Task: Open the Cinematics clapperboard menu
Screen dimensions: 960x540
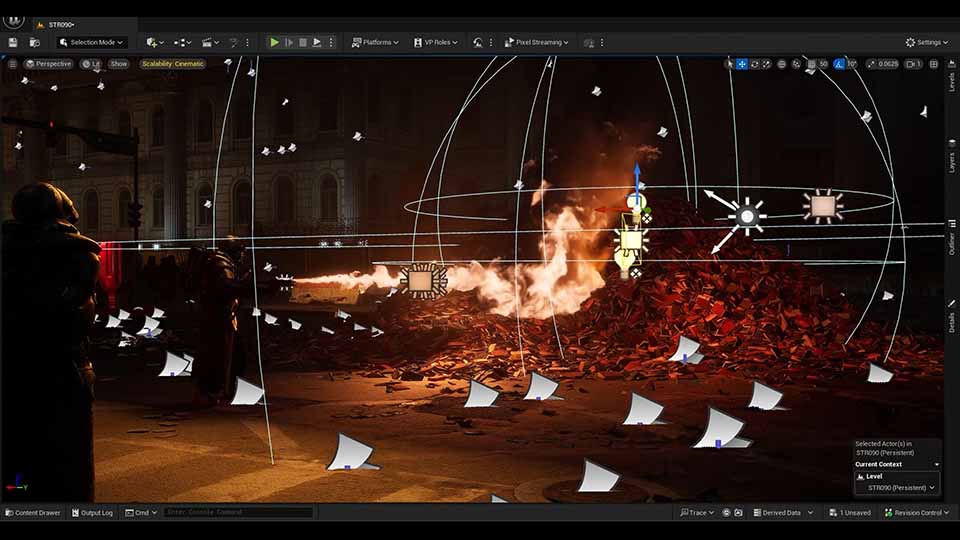Action: 210,42
